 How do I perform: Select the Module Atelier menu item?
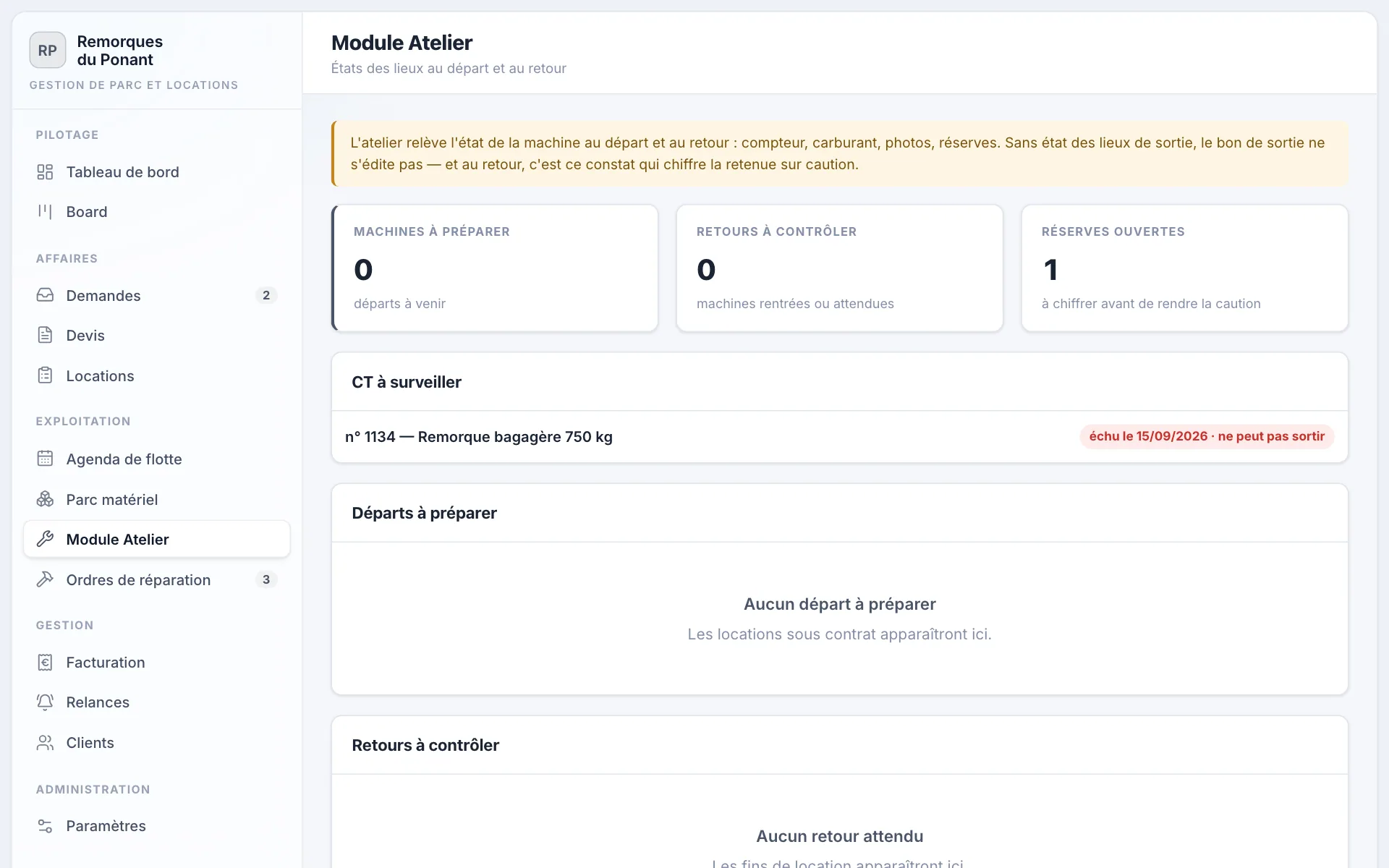[x=157, y=539]
